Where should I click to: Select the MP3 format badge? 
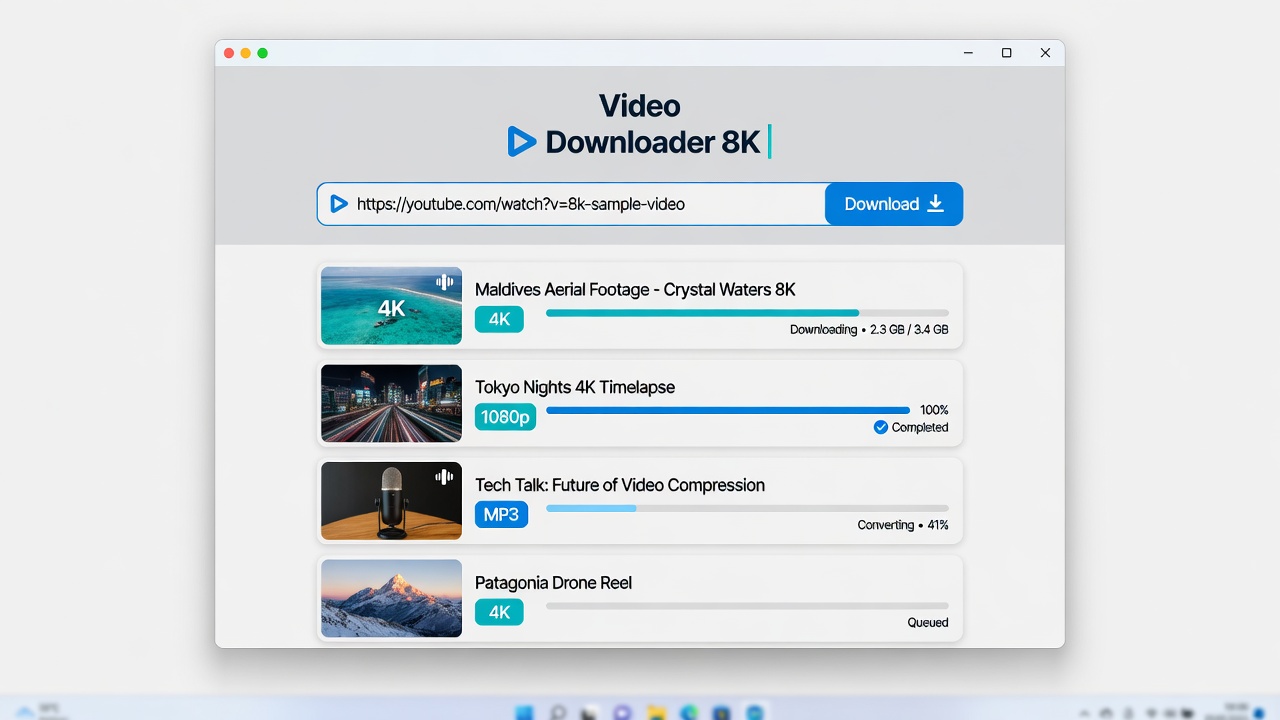tap(501, 514)
